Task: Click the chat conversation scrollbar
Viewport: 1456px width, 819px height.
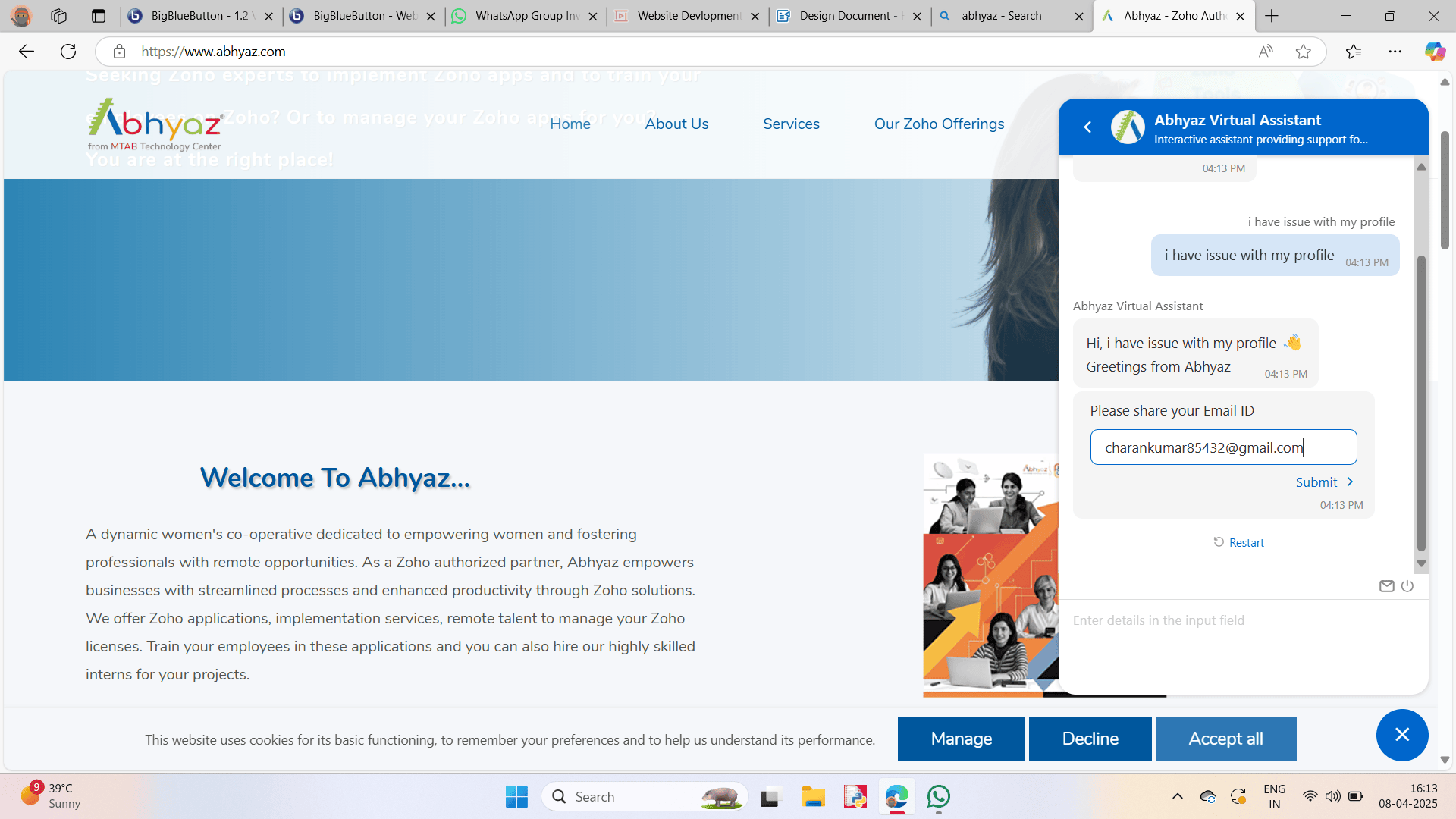Action: click(x=1421, y=402)
